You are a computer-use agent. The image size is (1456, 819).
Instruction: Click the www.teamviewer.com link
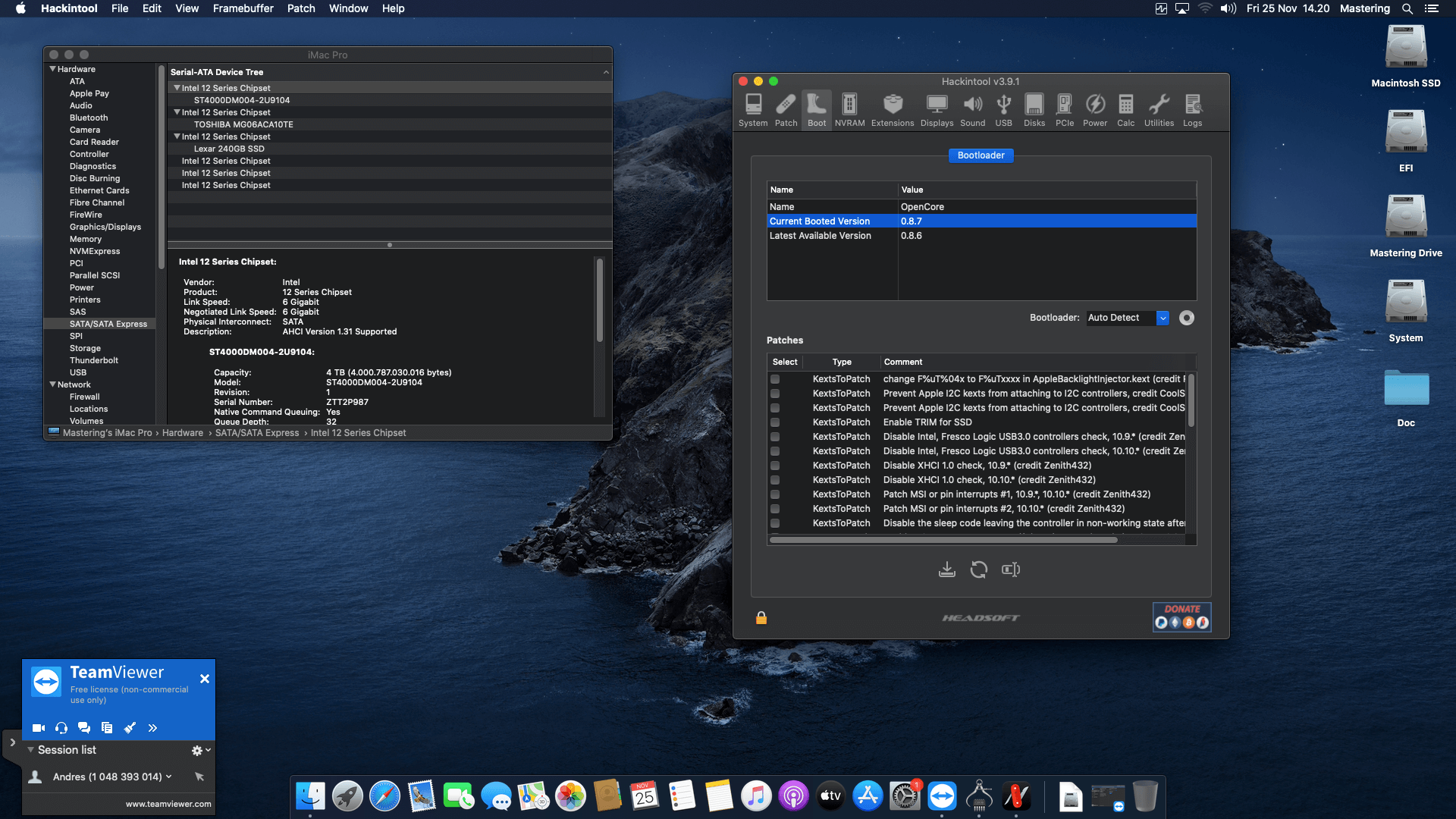[168, 804]
